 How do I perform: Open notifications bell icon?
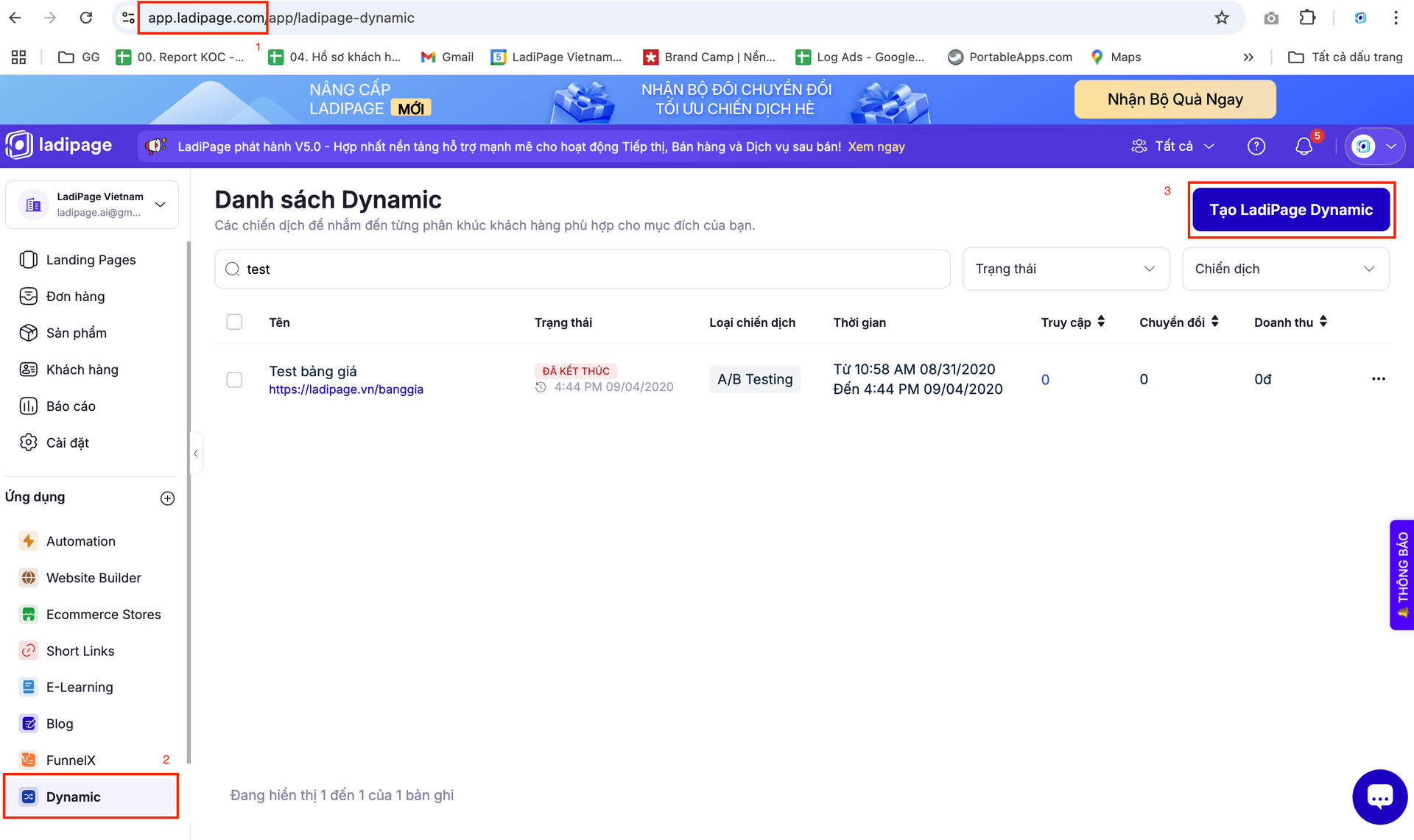1304,147
